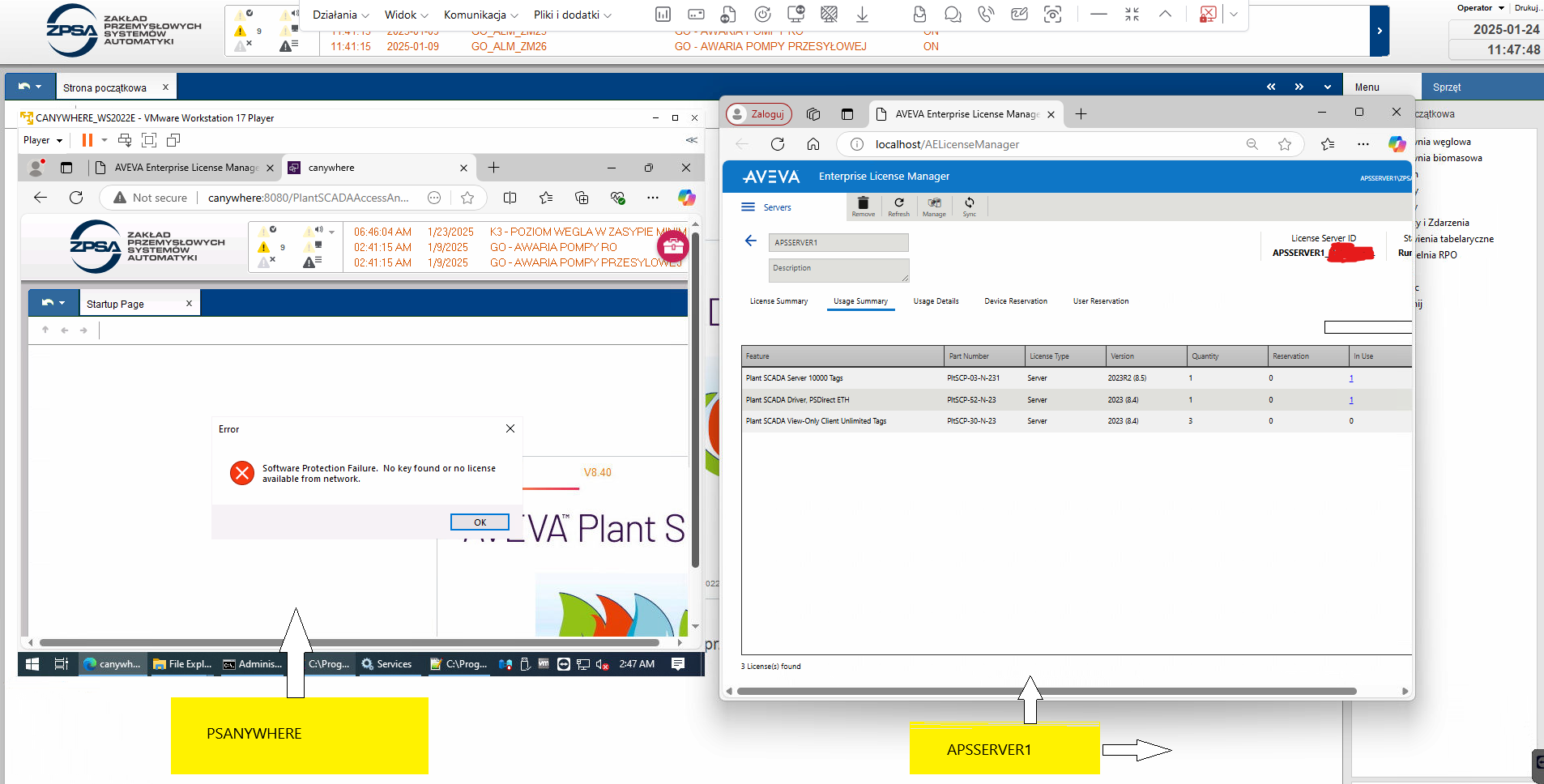Click OK in the Error dialog
The width and height of the screenshot is (1544, 784).
coord(480,522)
